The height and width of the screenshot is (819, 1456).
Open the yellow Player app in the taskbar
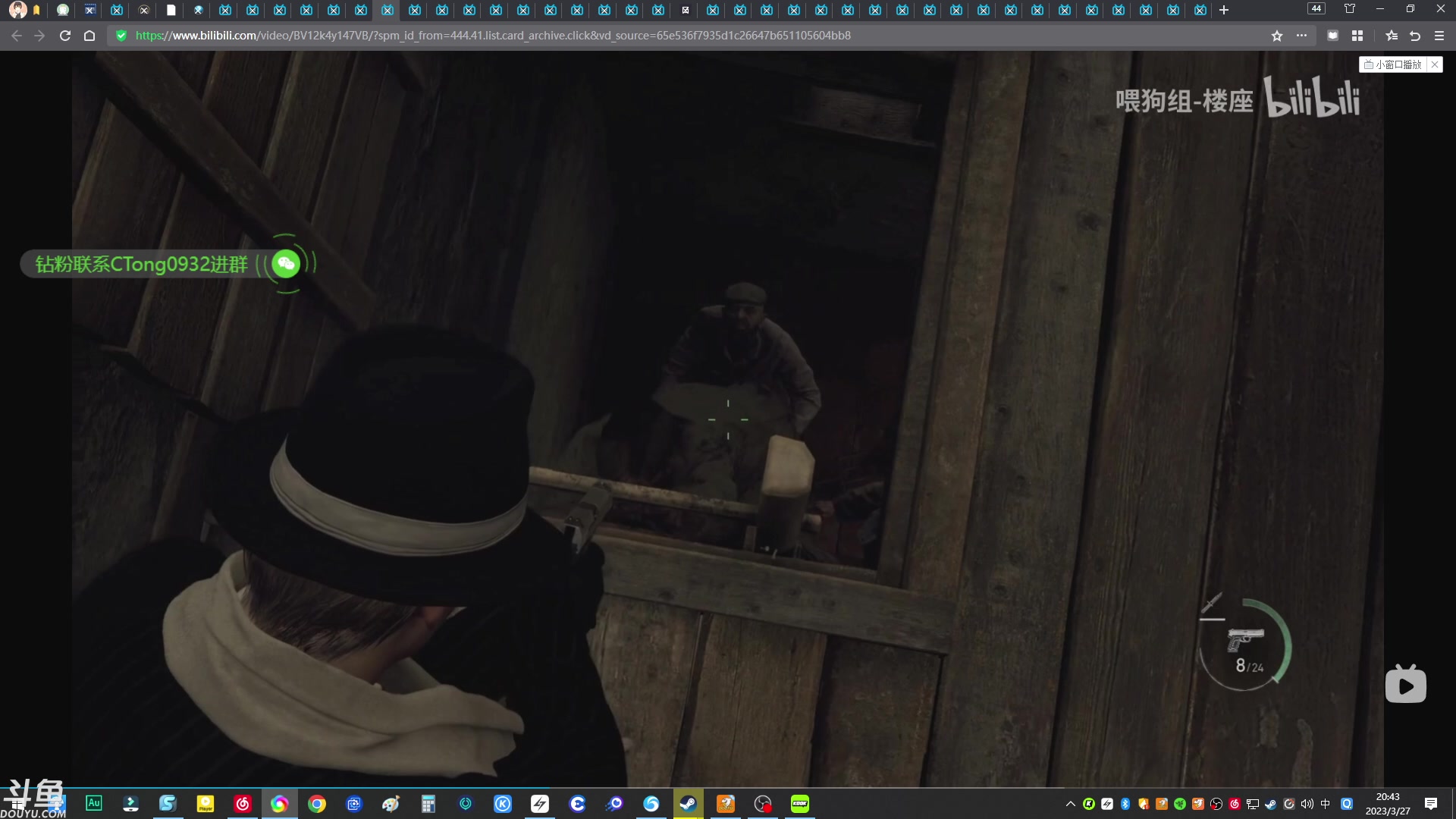[x=206, y=803]
